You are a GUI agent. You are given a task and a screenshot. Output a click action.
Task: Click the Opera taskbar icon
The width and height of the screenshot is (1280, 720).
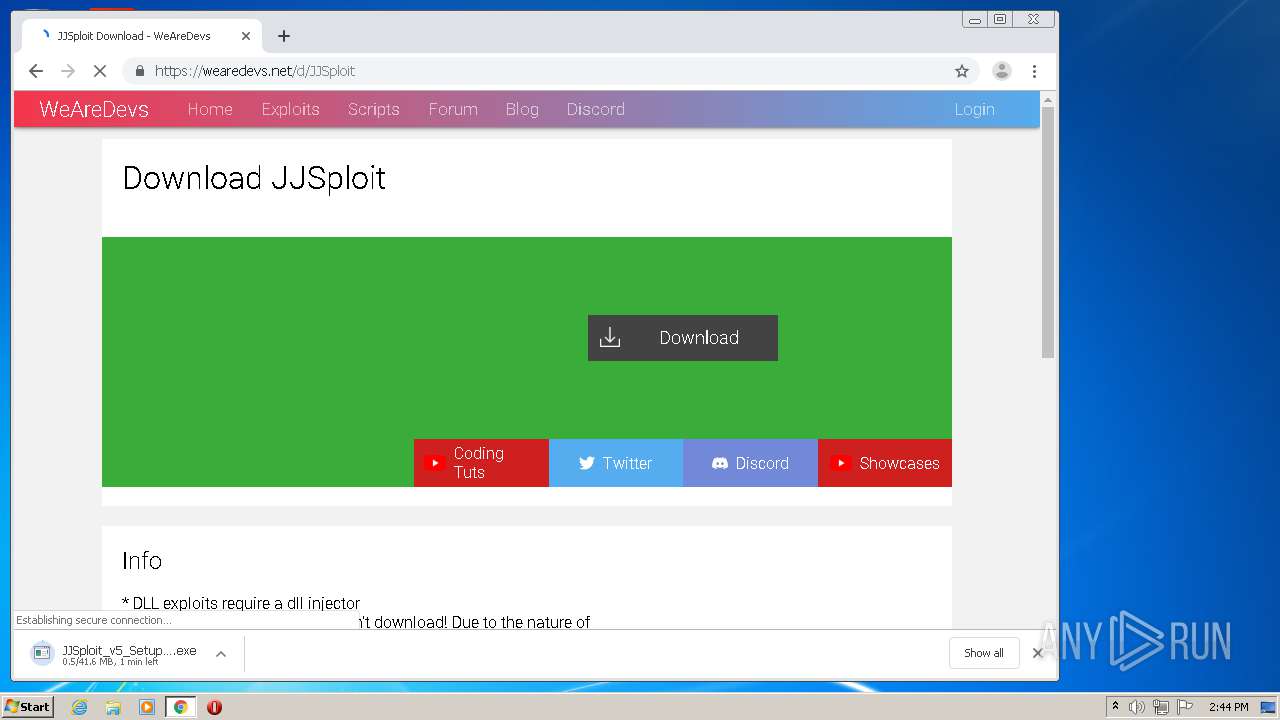click(x=214, y=707)
